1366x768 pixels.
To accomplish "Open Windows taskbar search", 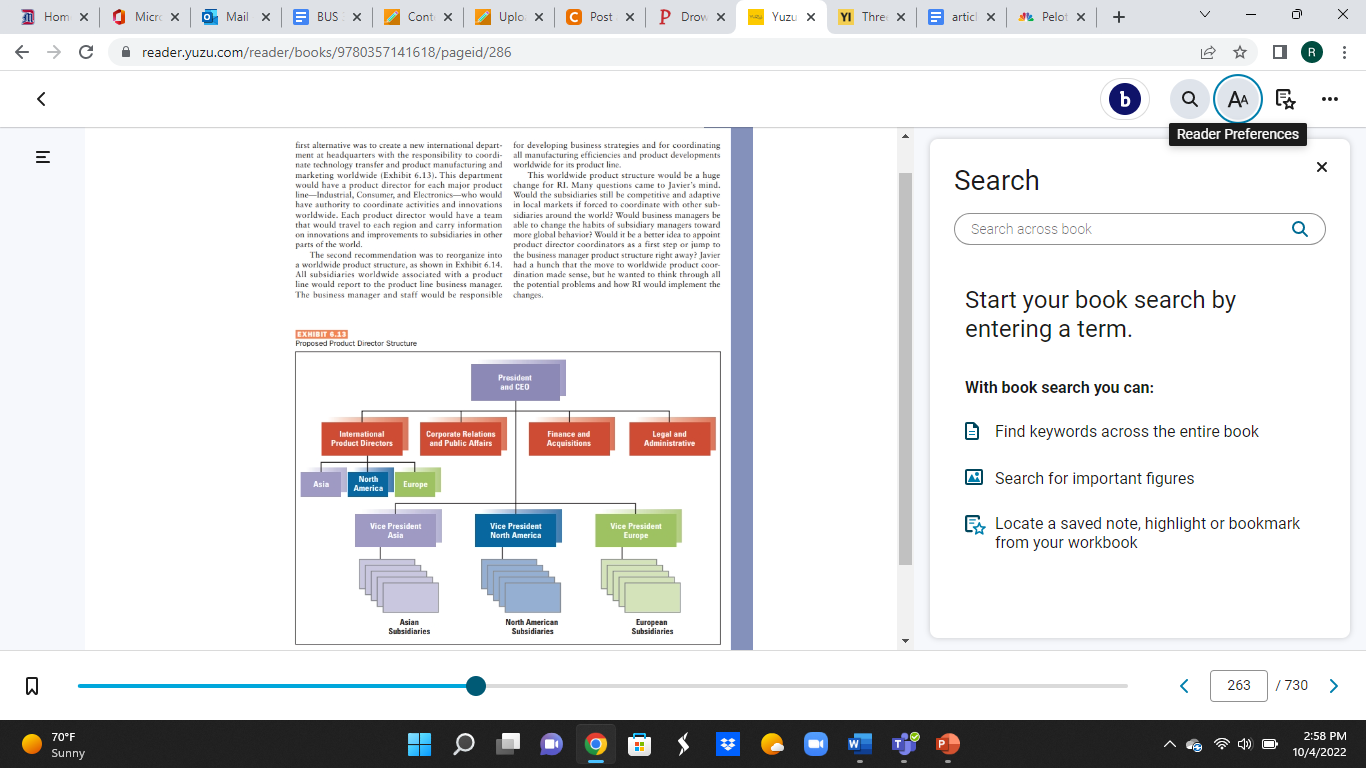I will click(x=464, y=744).
